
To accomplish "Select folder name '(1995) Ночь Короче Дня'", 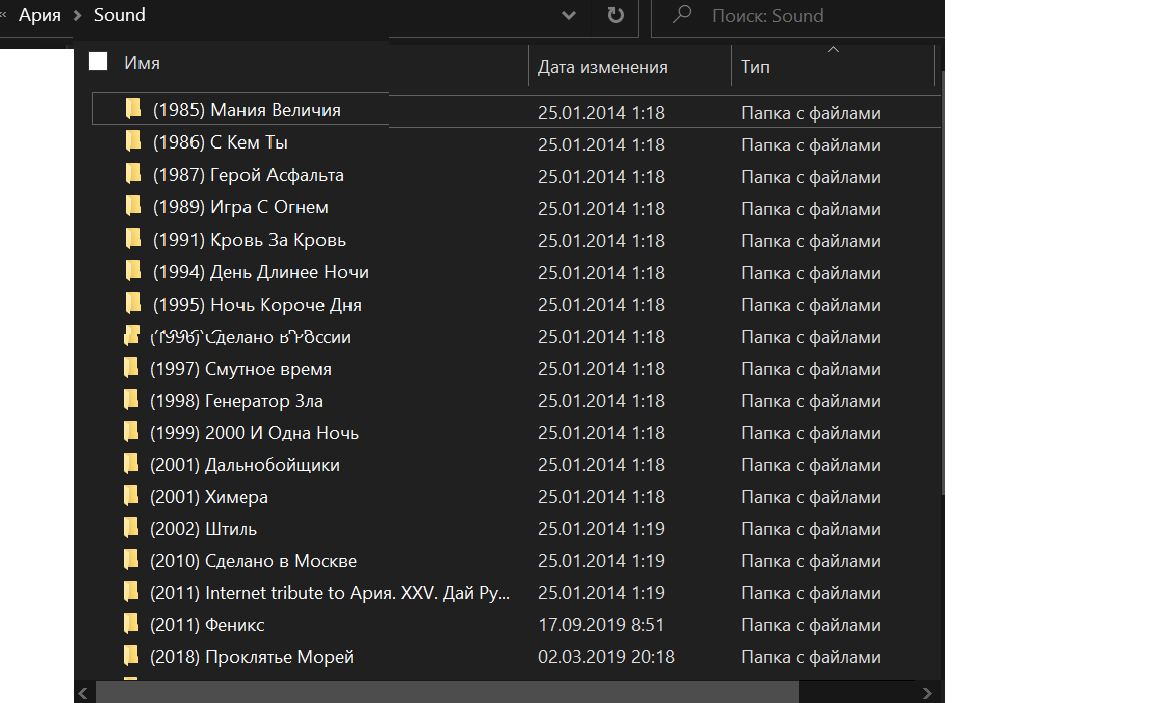I will pyautogui.click(x=257, y=305).
